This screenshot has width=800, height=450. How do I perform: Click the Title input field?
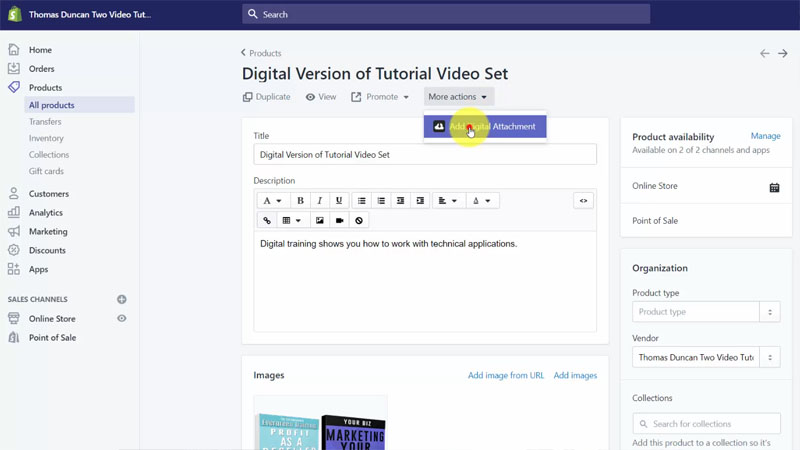click(425, 155)
